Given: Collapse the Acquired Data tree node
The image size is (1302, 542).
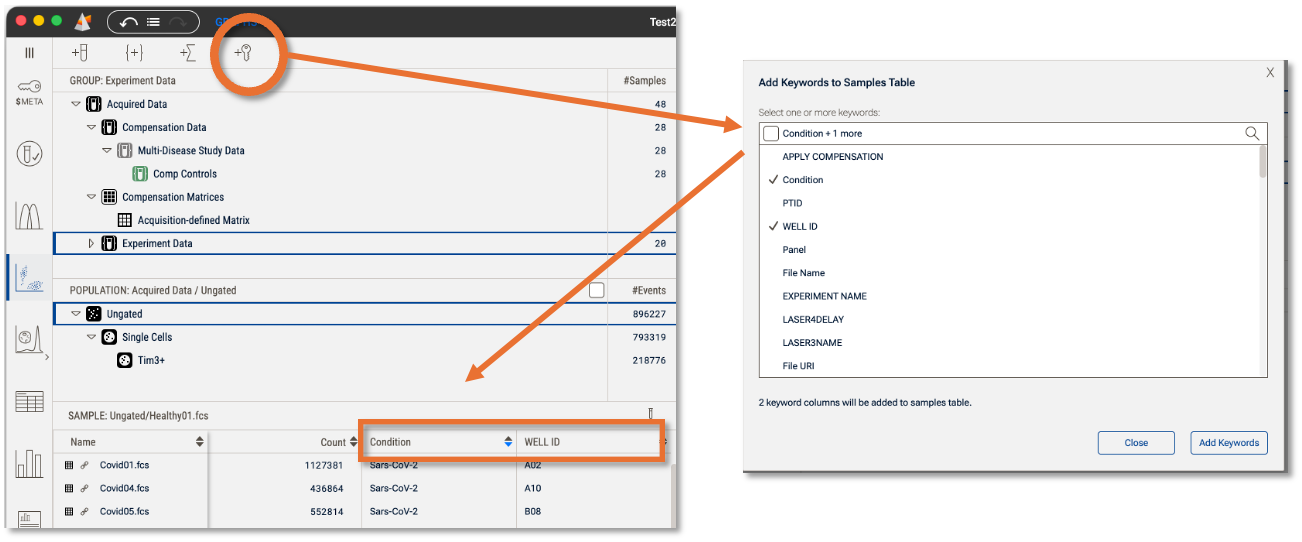Looking at the screenshot, I should (76, 104).
